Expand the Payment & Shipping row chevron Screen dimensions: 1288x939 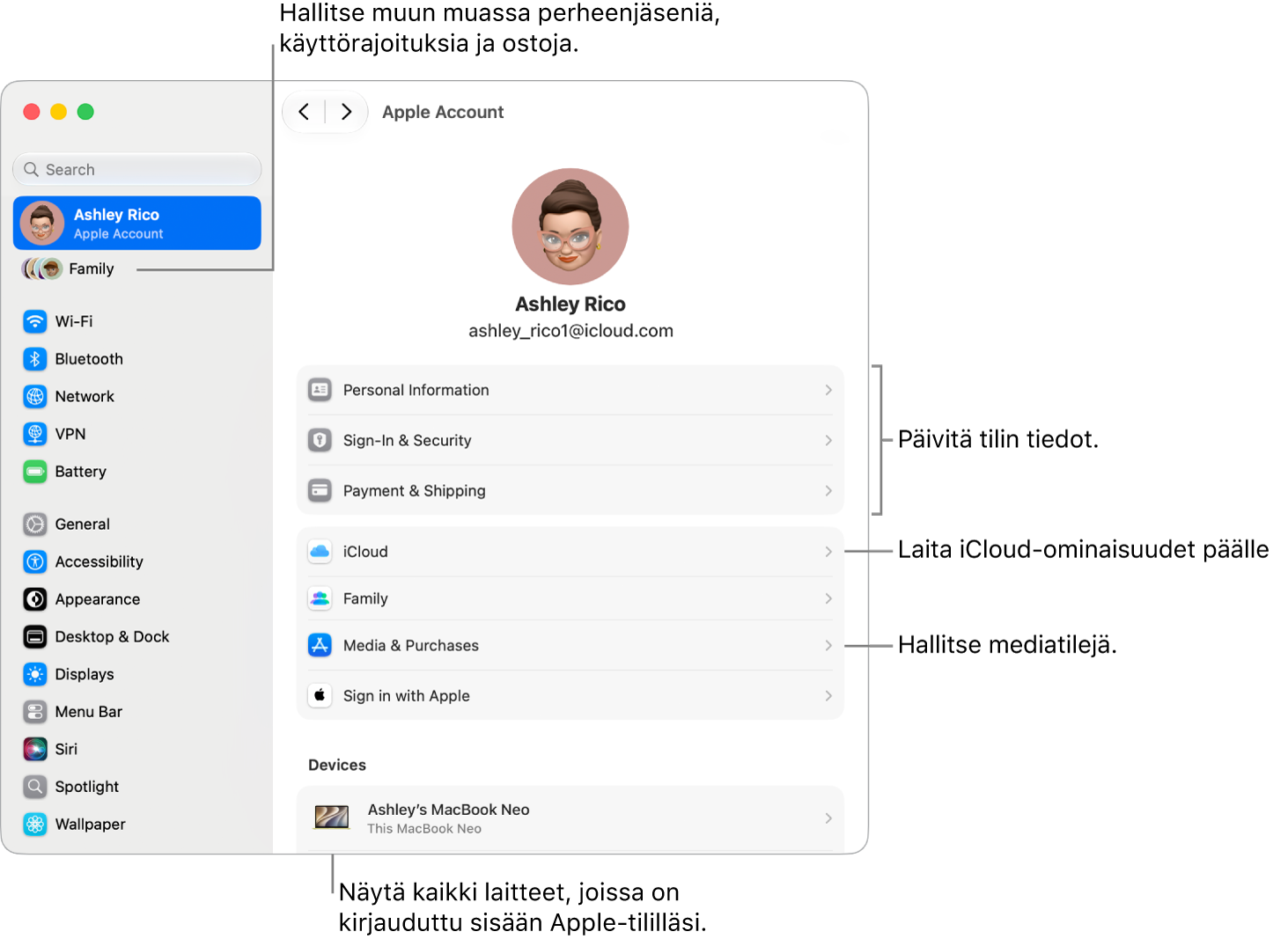[x=828, y=490]
